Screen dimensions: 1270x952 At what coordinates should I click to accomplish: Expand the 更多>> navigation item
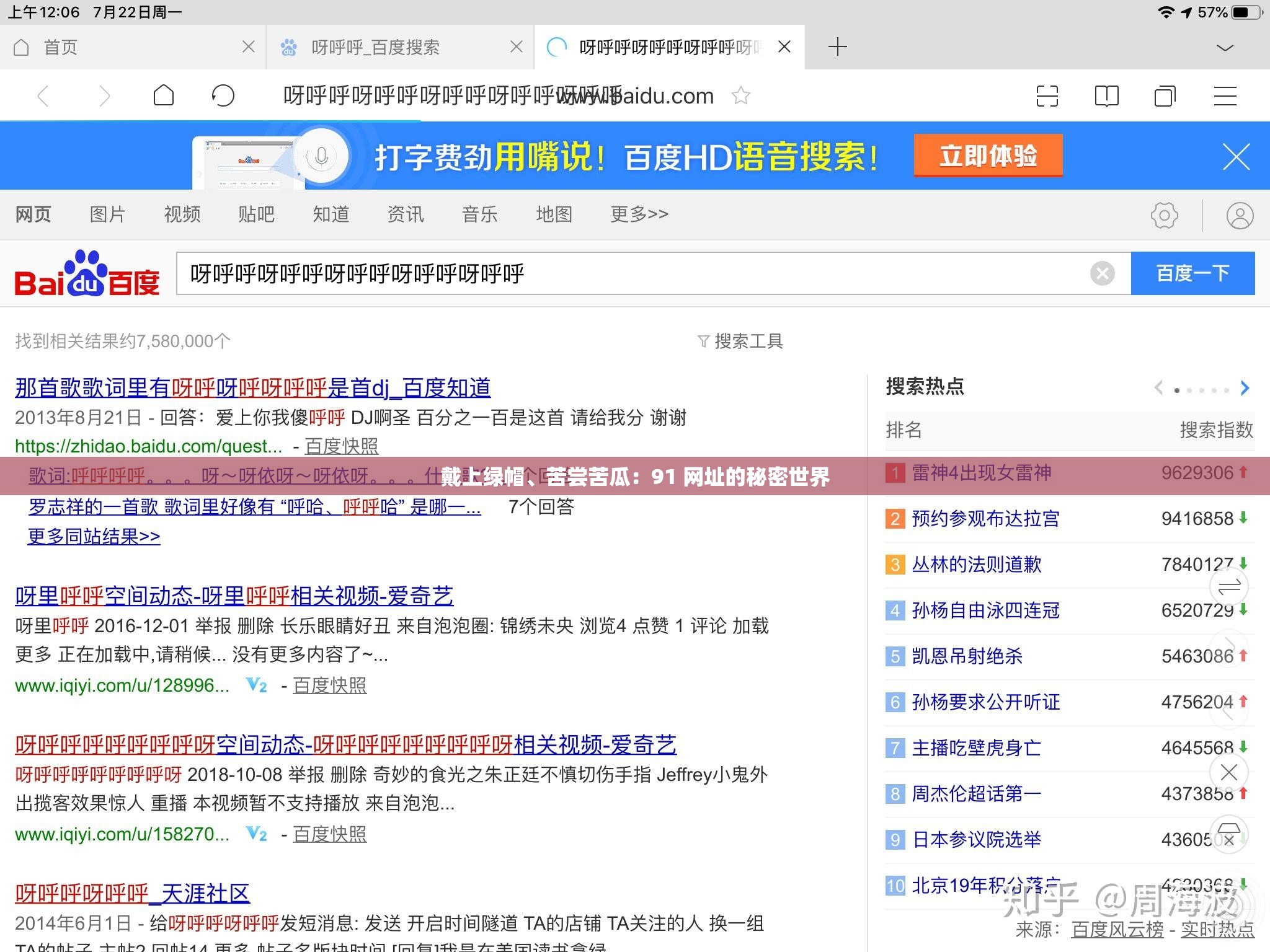(638, 214)
